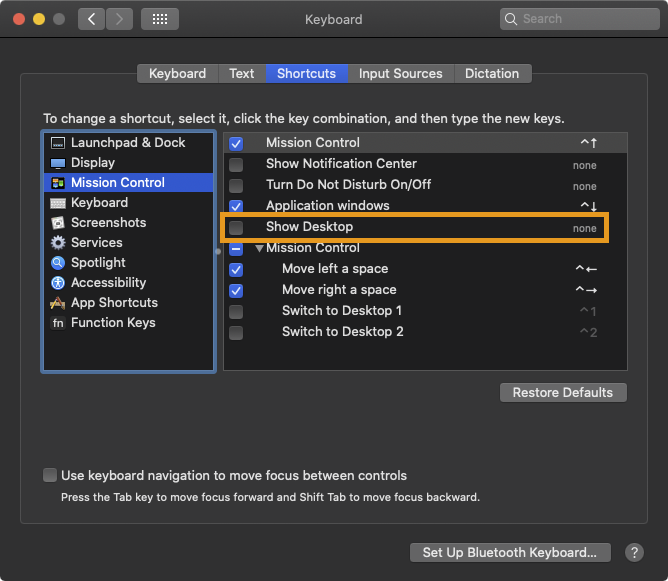
Task: Select the Function Keys fn category
Action: pos(58,322)
